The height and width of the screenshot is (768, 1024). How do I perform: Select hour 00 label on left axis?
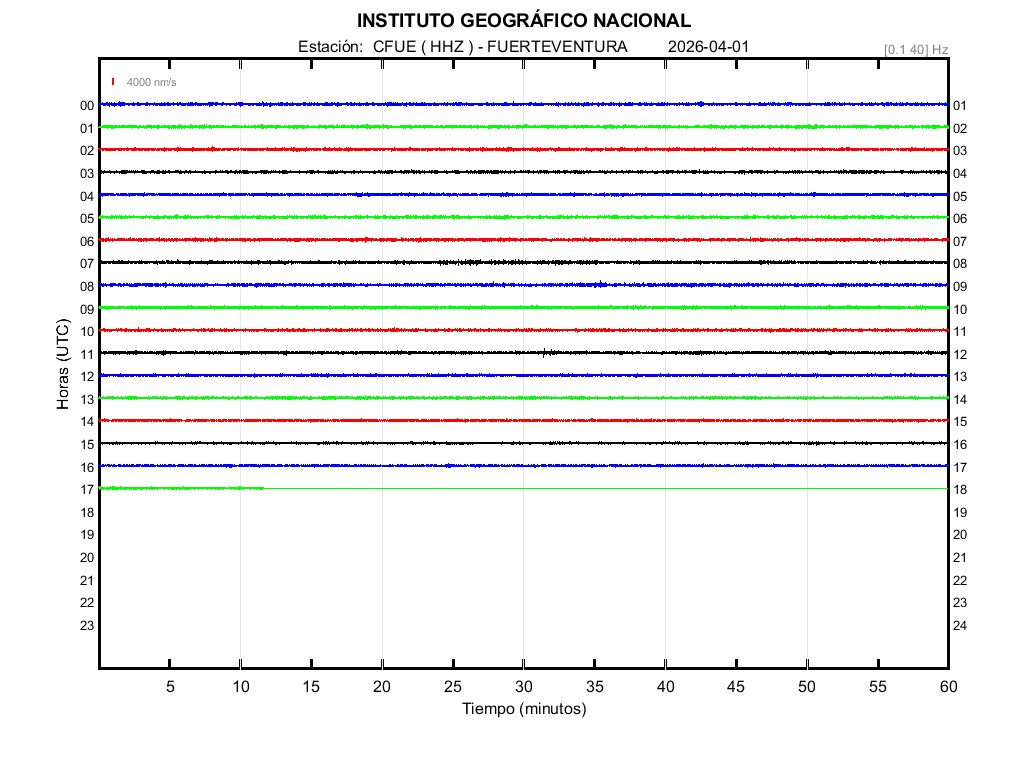(87, 105)
